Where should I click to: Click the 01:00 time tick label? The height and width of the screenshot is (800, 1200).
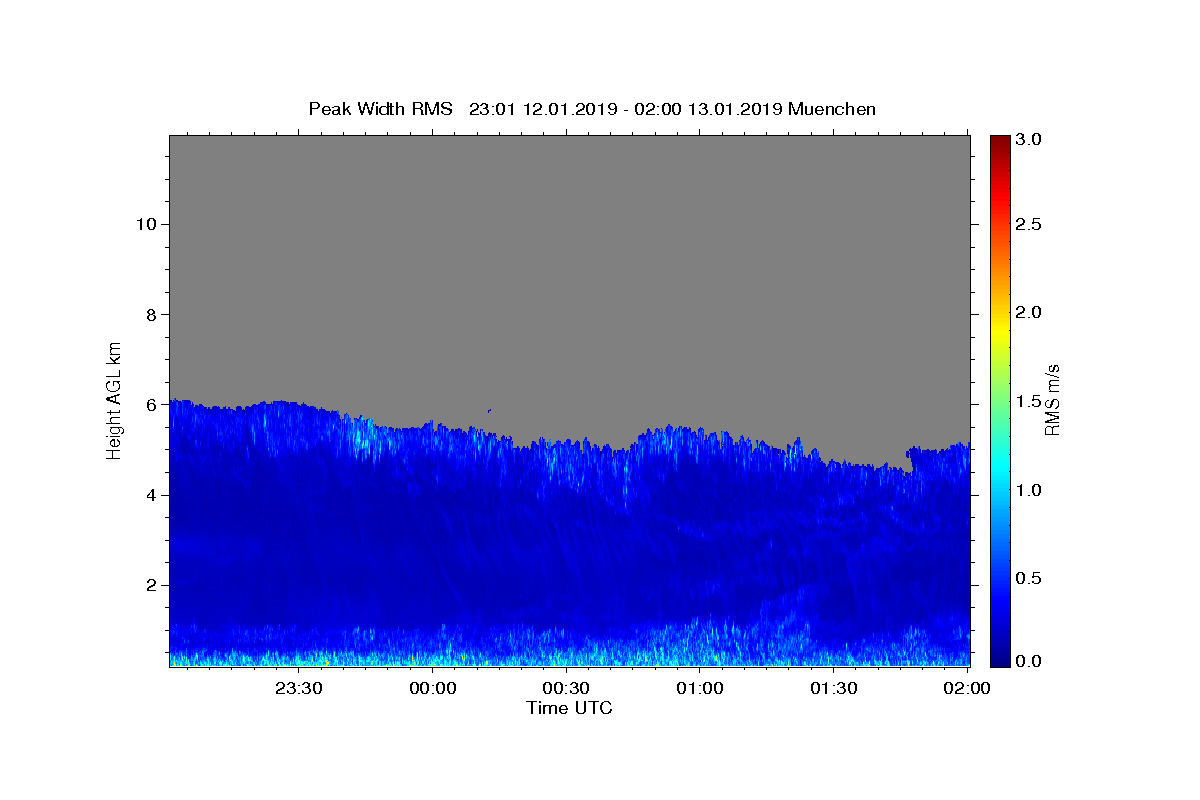(x=700, y=688)
